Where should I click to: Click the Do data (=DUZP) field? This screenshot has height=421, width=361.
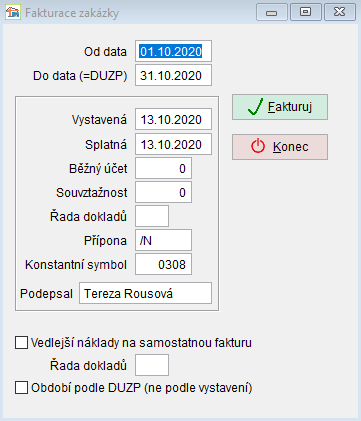[x=173, y=75]
